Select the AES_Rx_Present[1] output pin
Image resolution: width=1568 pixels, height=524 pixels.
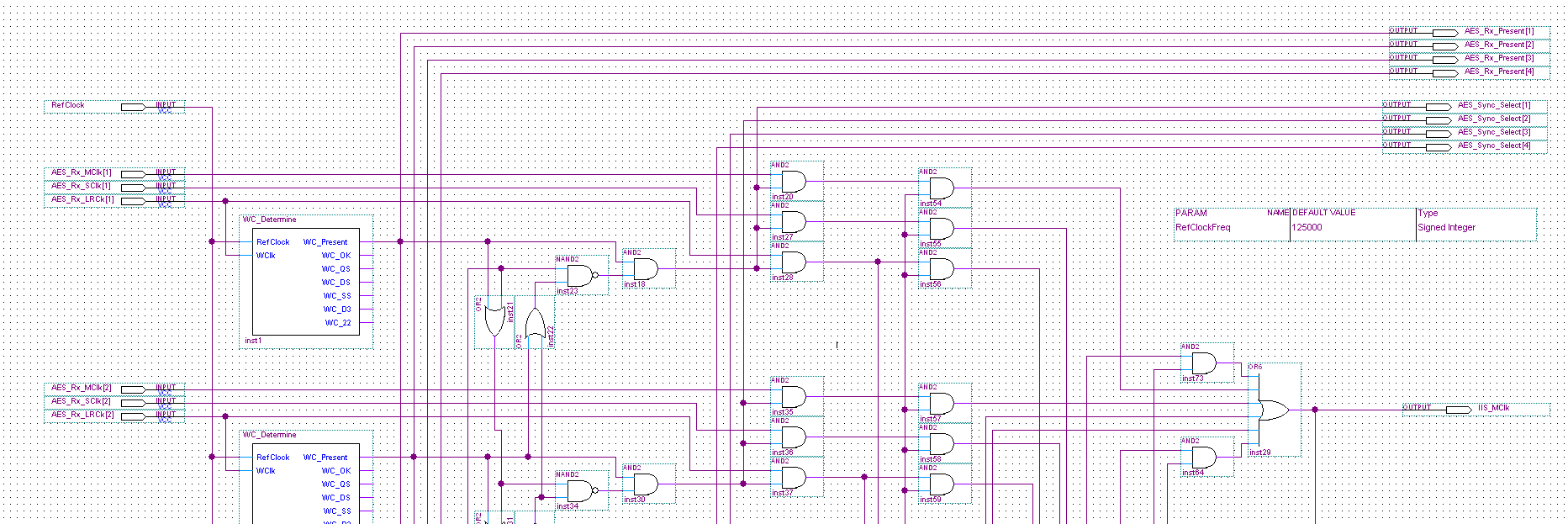[x=1469, y=33]
